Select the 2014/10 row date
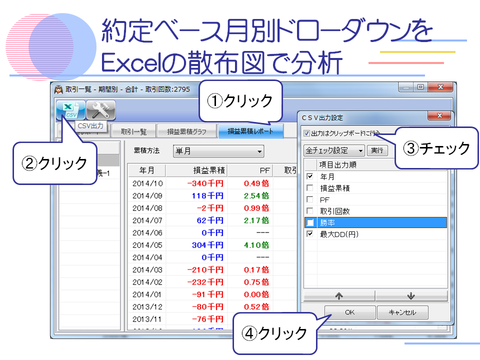The image size is (480, 360). 147,183
